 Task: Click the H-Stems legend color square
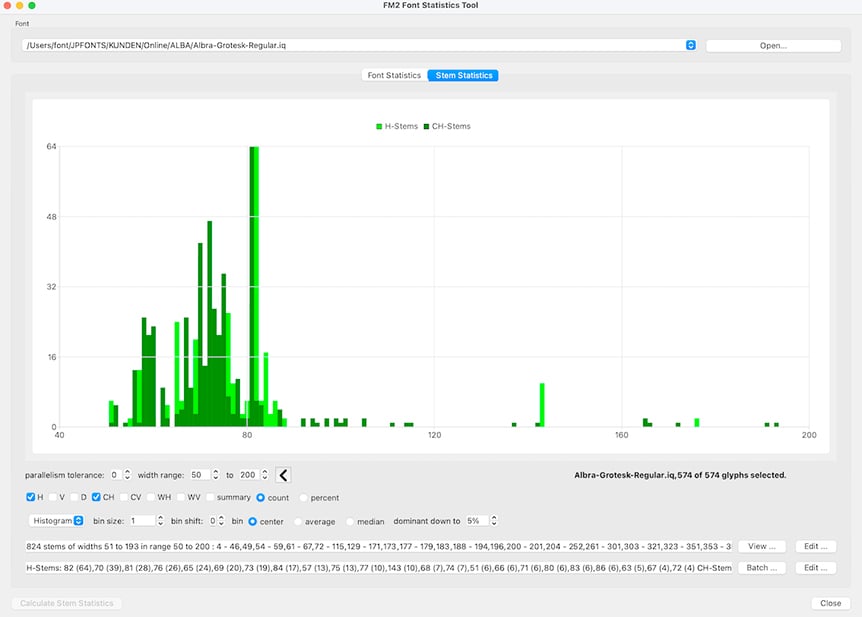pyautogui.click(x=379, y=126)
